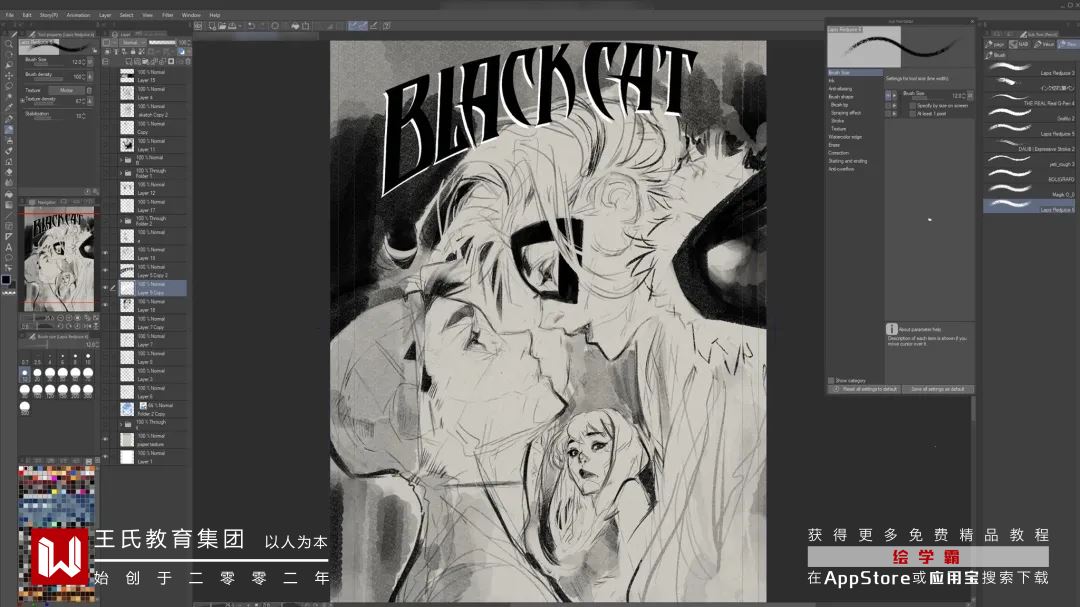The width and height of the screenshot is (1080, 607).
Task: Select the Lasso selection tool
Action: pos(9,86)
